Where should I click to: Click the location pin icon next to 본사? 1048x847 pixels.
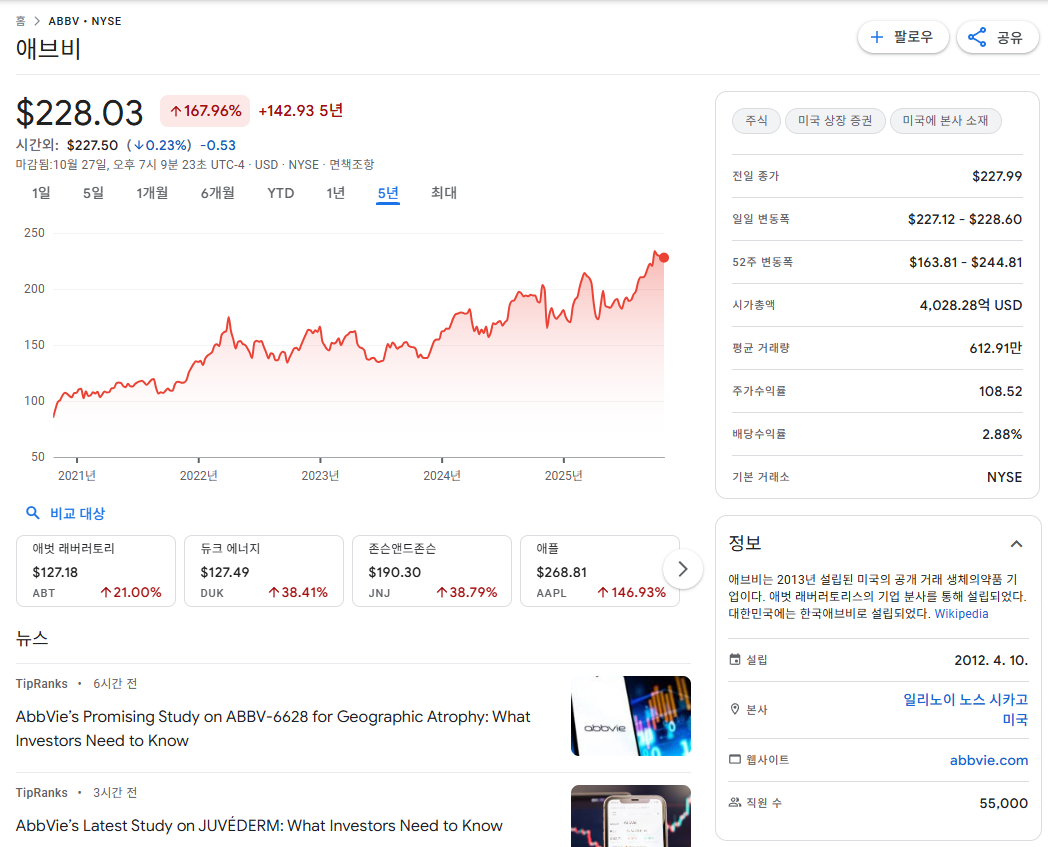pyautogui.click(x=735, y=709)
